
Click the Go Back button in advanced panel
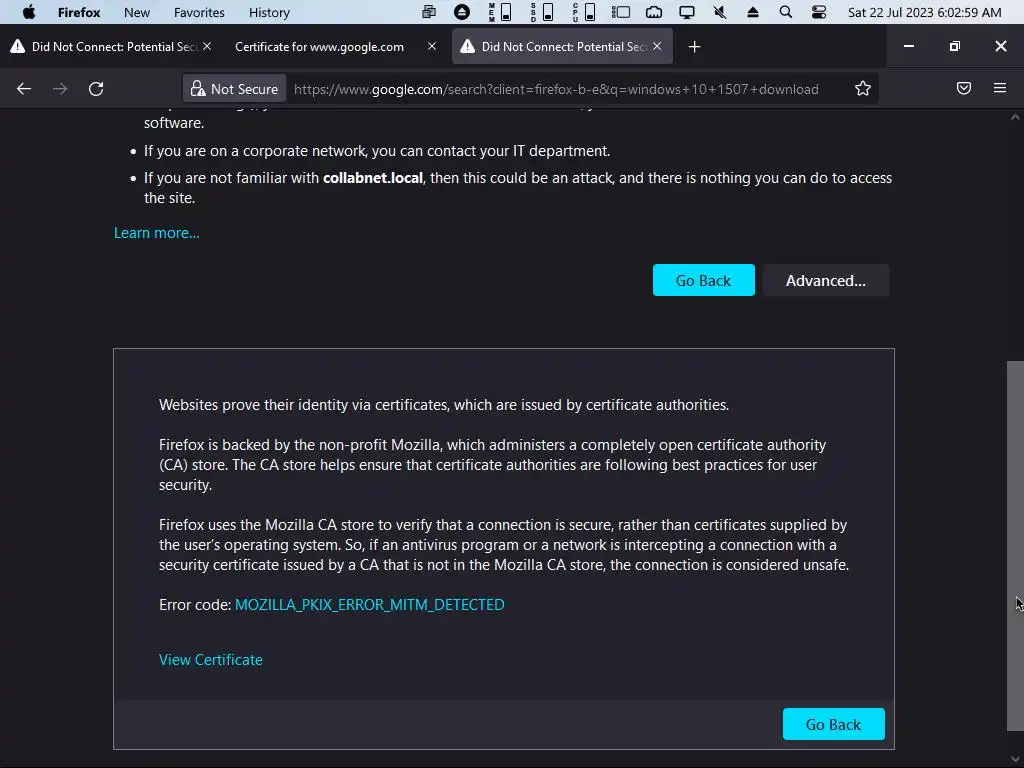click(833, 724)
